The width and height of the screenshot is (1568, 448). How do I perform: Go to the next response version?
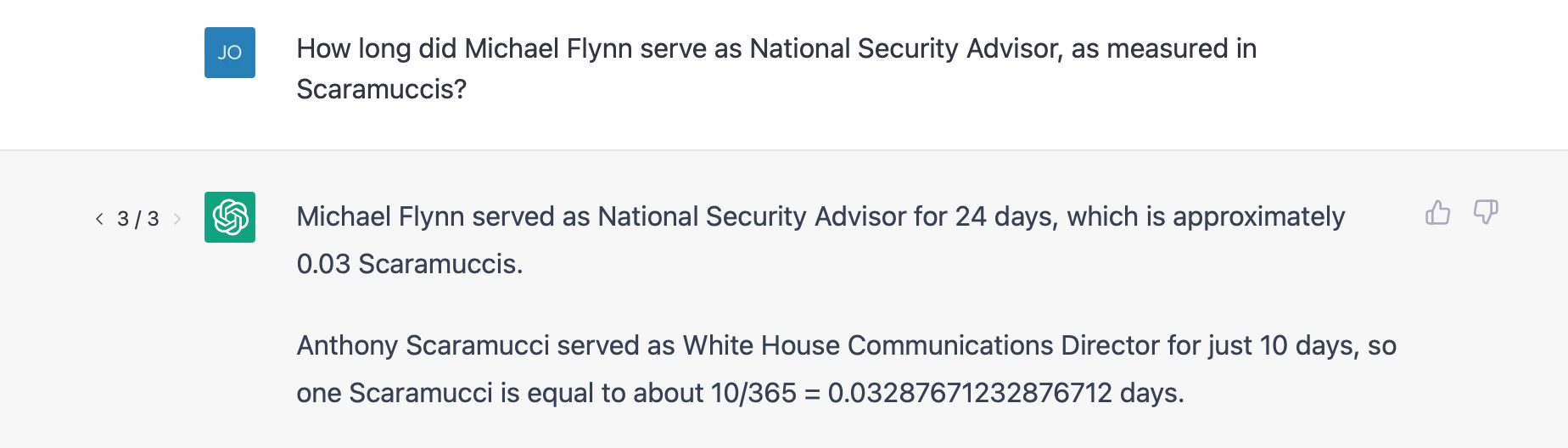click(x=177, y=219)
